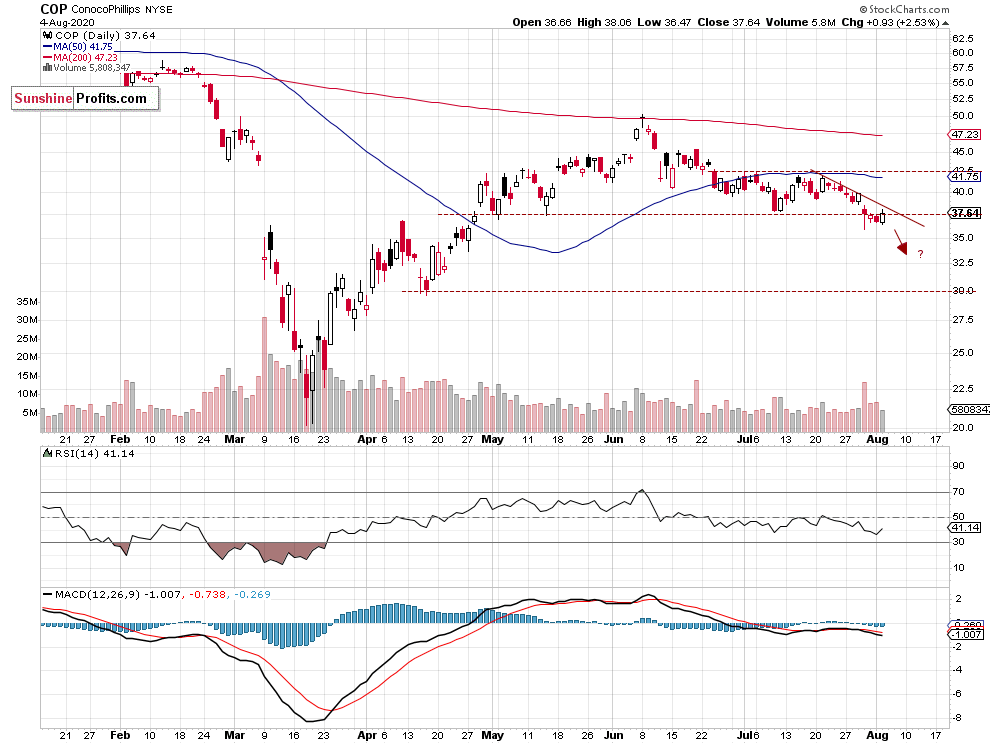990x744 pixels.
Task: Click the Feb label under the MACD panel
Action: tap(120, 735)
